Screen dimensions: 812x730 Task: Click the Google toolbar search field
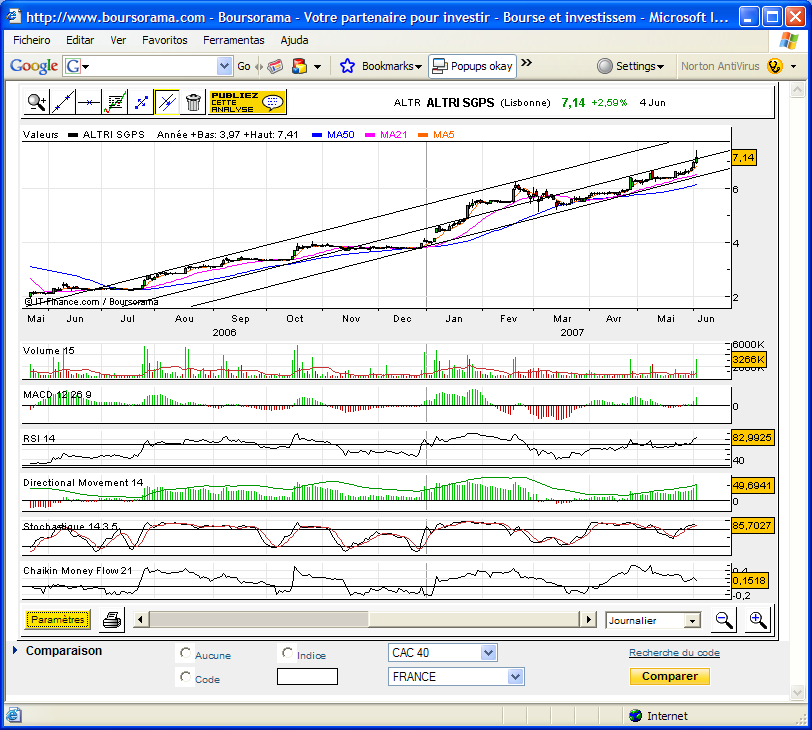pyautogui.click(x=149, y=66)
